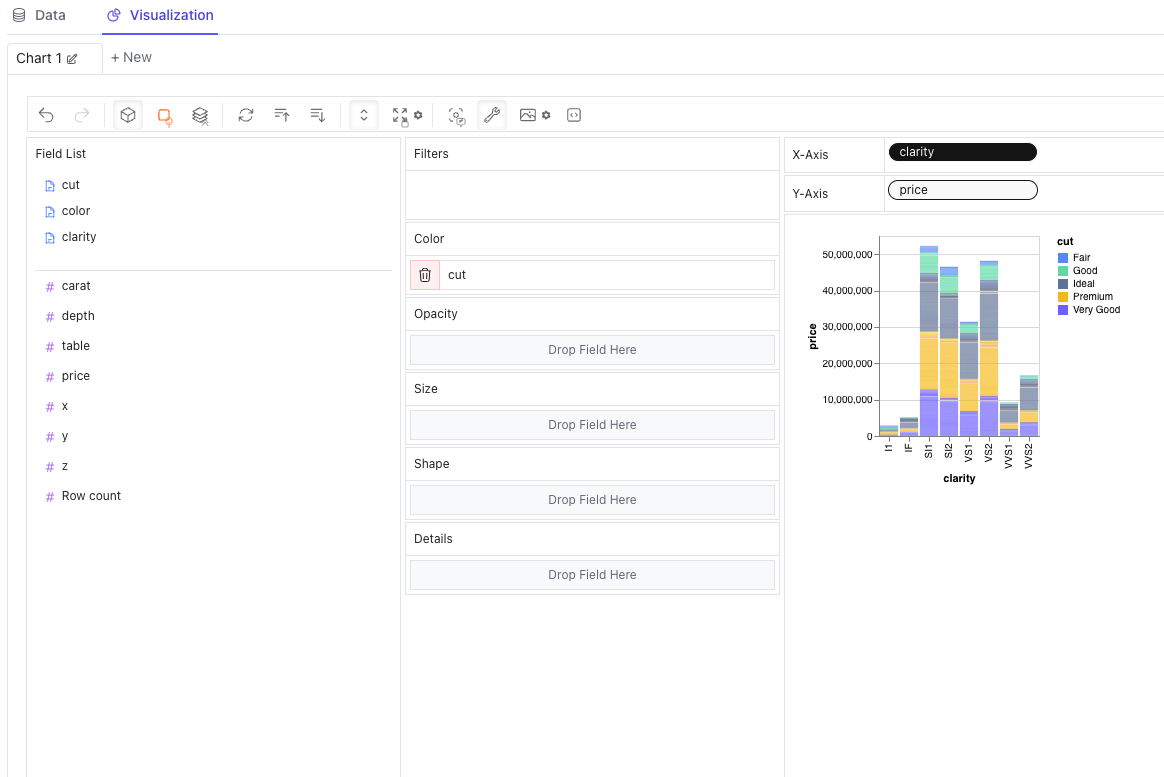Select the y measure field
Screen dimensions: 1164x777
point(65,436)
